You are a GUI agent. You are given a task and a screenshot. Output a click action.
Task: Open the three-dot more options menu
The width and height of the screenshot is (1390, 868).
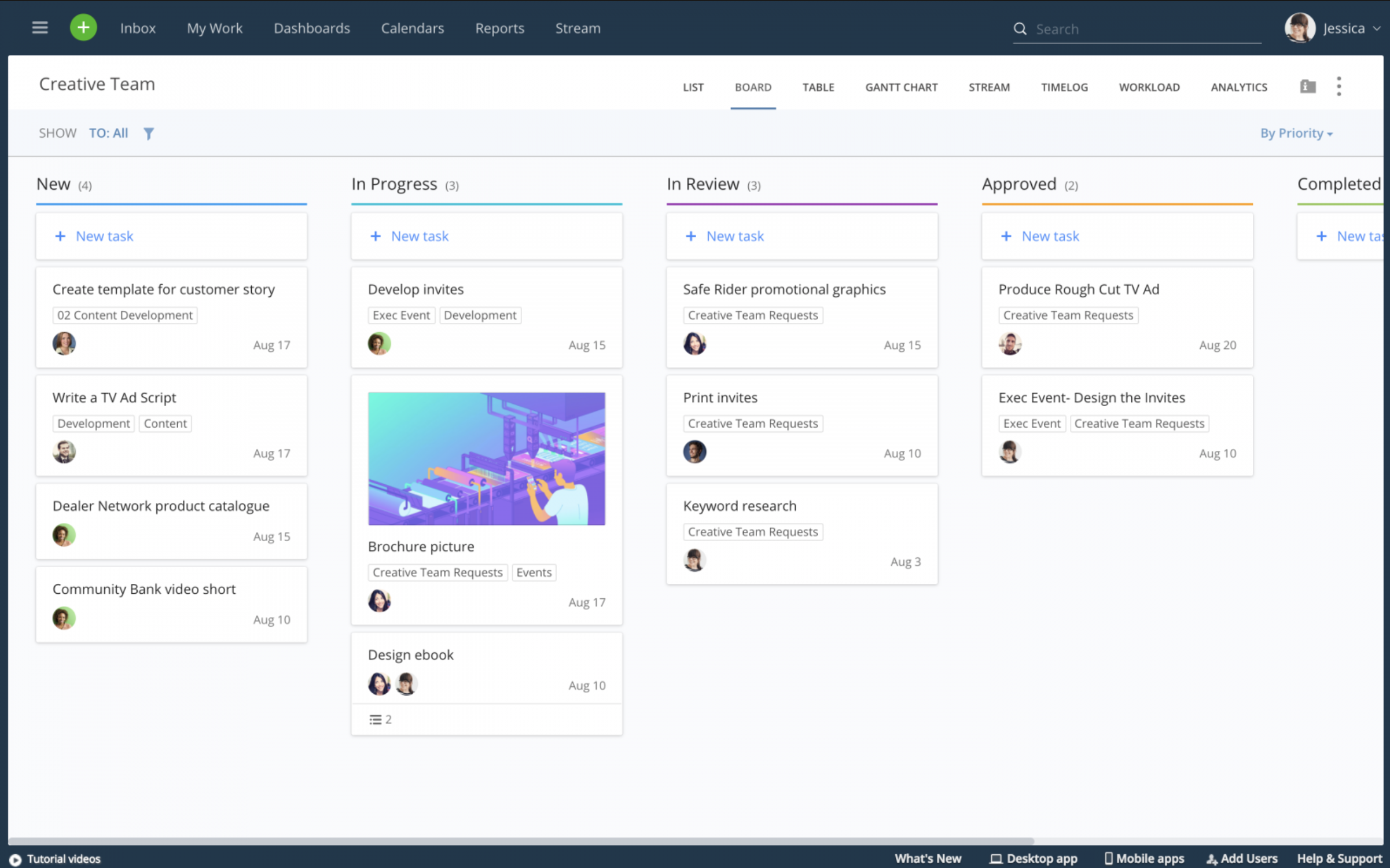[x=1338, y=87]
